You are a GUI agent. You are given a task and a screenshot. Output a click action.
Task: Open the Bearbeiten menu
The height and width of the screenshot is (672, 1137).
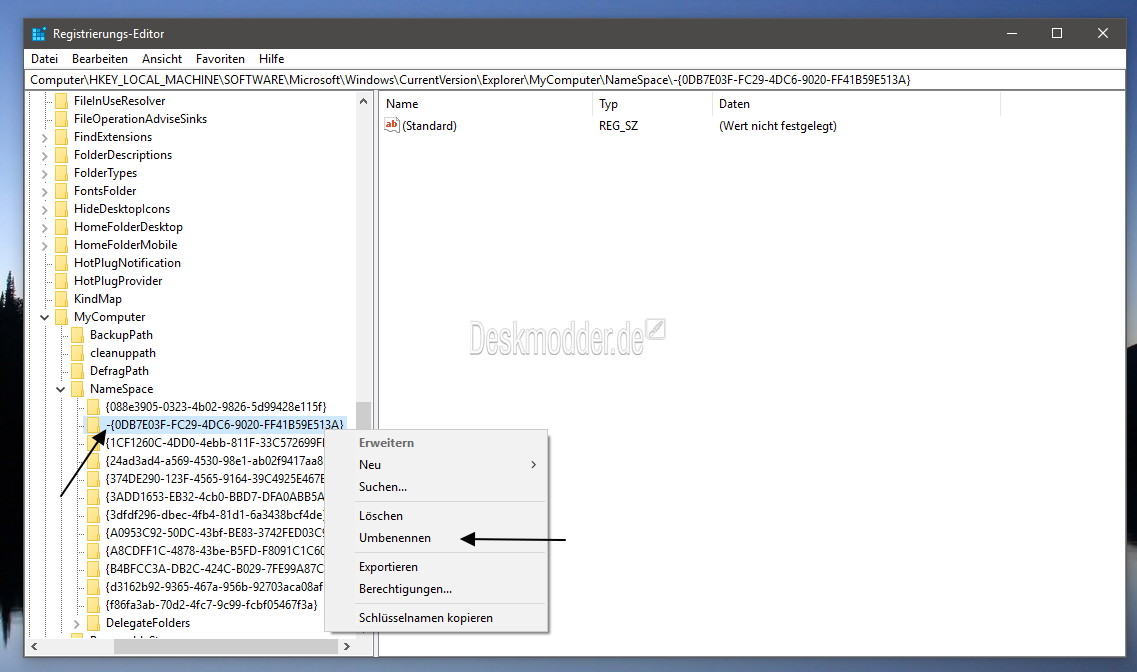click(99, 59)
